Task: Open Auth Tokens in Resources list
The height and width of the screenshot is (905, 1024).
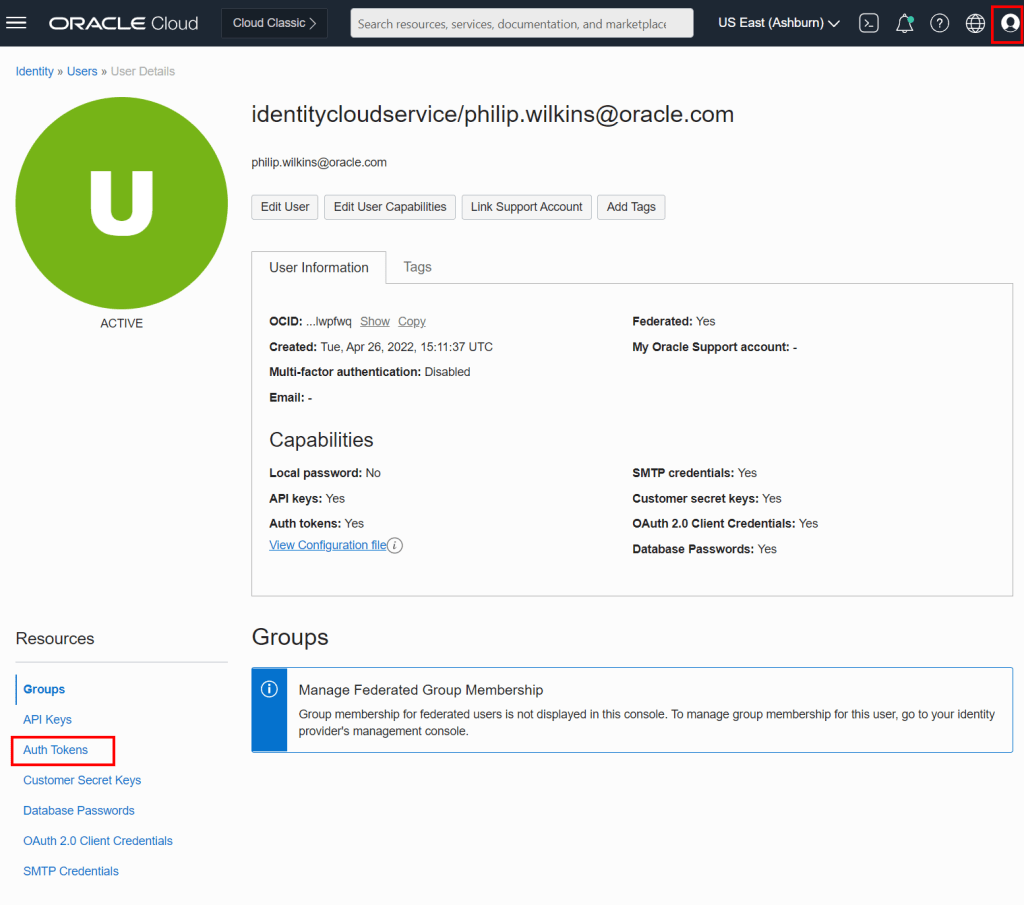Action: coord(56,750)
